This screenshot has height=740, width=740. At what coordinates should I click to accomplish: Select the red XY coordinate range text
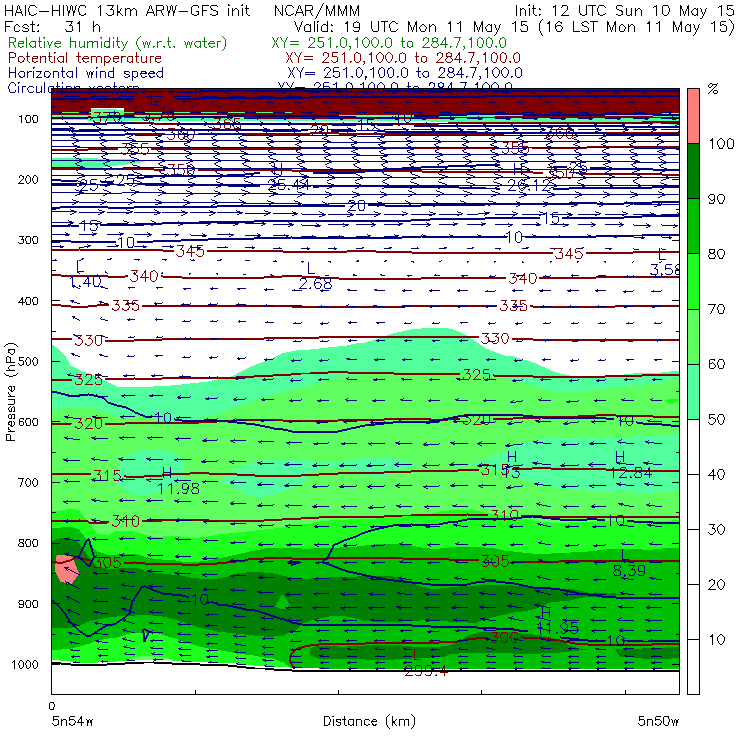[x=403, y=58]
